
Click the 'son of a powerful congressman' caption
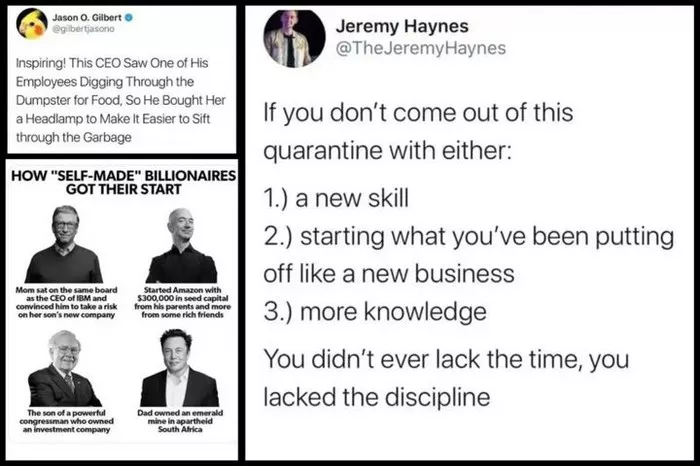pyautogui.click(x=67, y=421)
